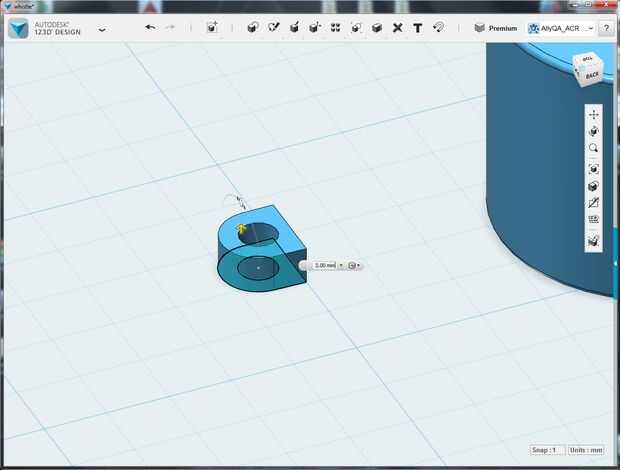The height and width of the screenshot is (470, 620).
Task: Toggle sketch visibility in the navigation bar
Action: pos(593,203)
